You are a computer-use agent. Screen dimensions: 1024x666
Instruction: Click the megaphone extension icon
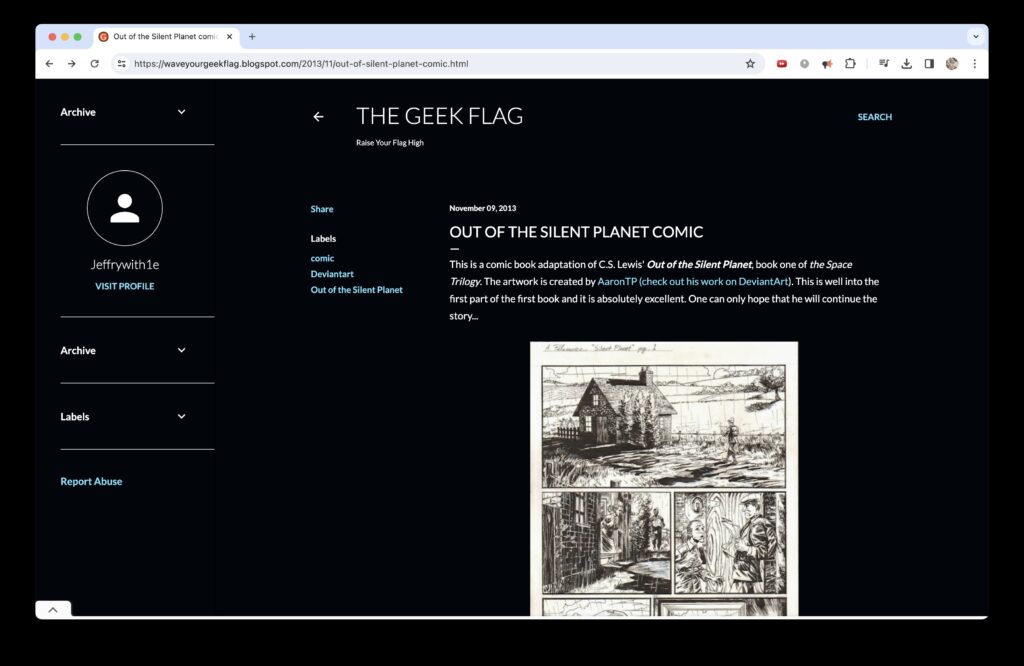click(x=827, y=63)
